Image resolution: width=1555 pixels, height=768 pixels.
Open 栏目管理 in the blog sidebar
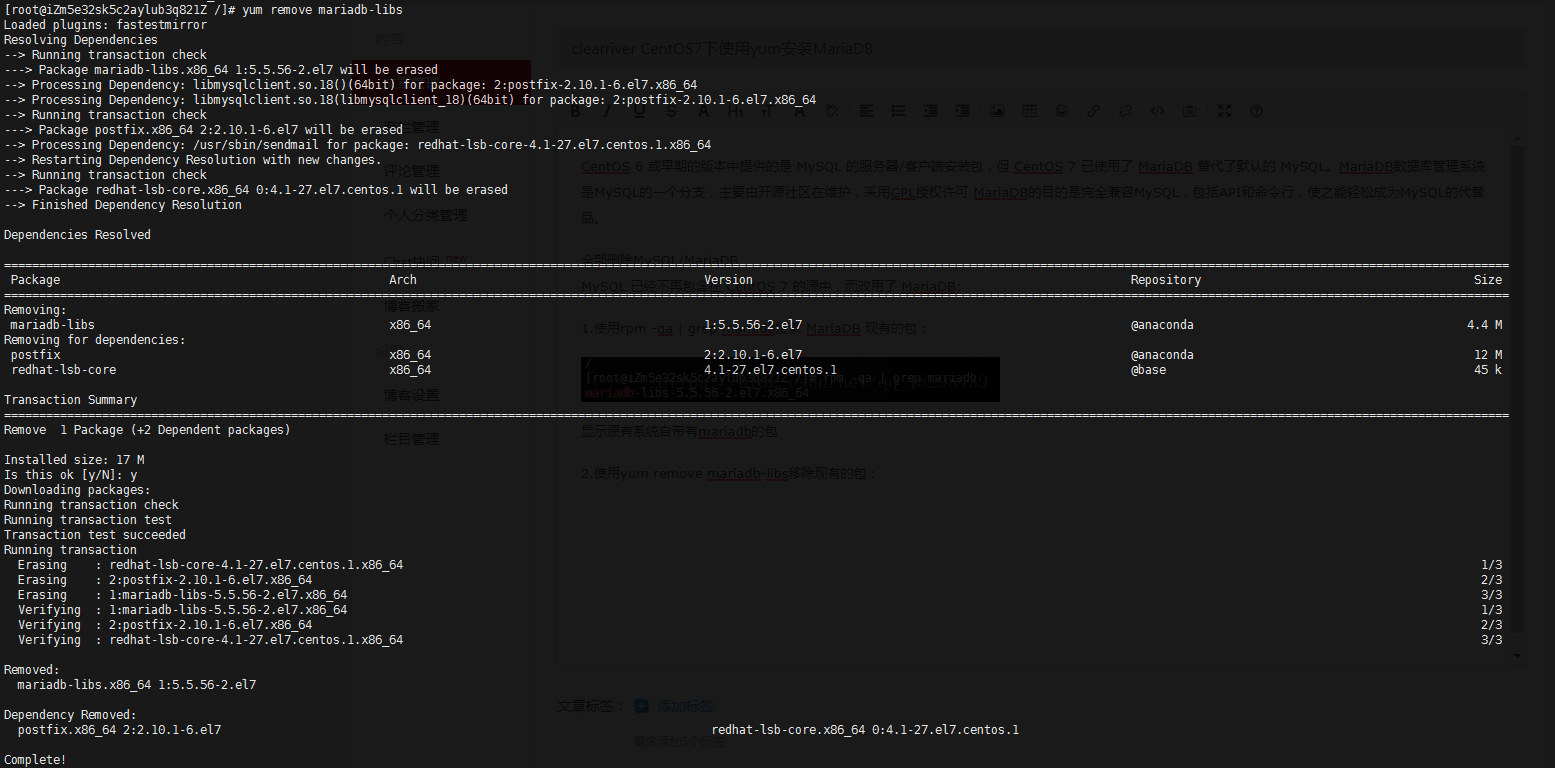pyautogui.click(x=412, y=439)
